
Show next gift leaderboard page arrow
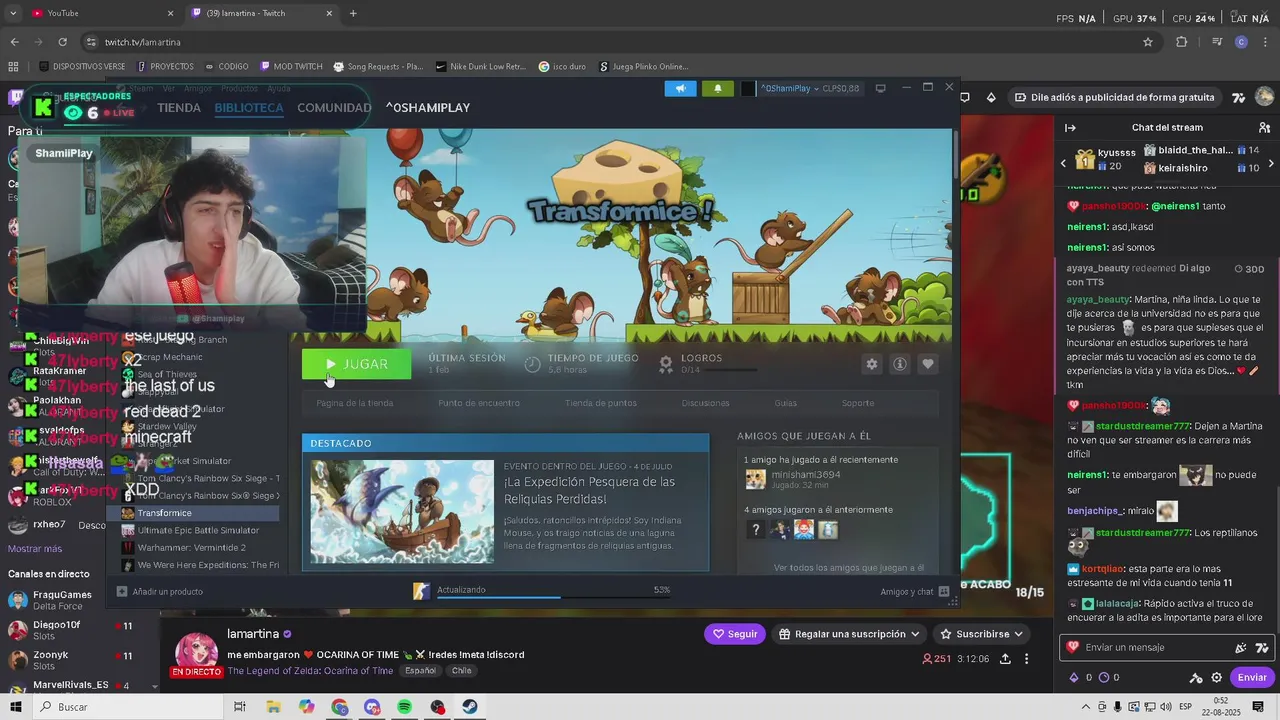coord(1271,163)
